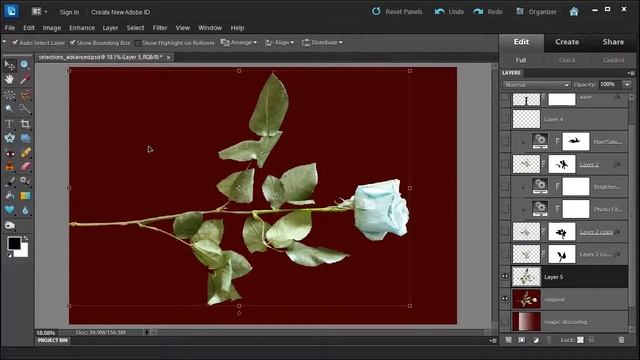The height and width of the screenshot is (360, 640).
Task: Select the Red Eye Removal tool
Action: click(x=9, y=153)
